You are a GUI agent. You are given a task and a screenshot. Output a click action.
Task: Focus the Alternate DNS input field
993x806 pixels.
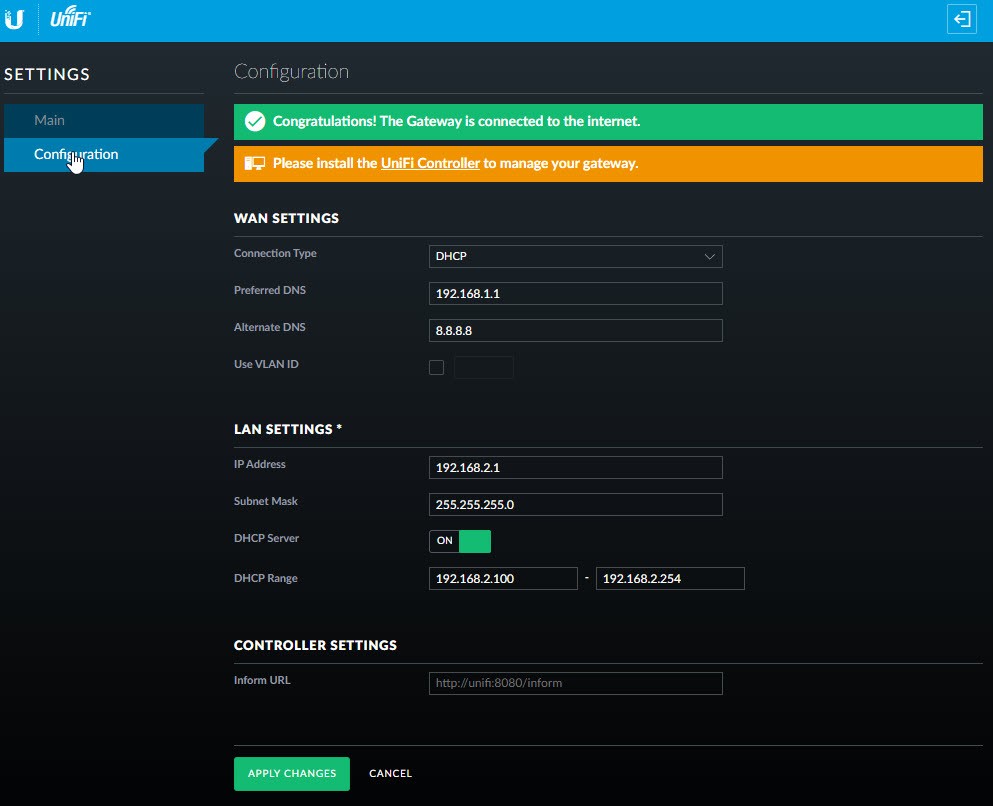(575, 331)
